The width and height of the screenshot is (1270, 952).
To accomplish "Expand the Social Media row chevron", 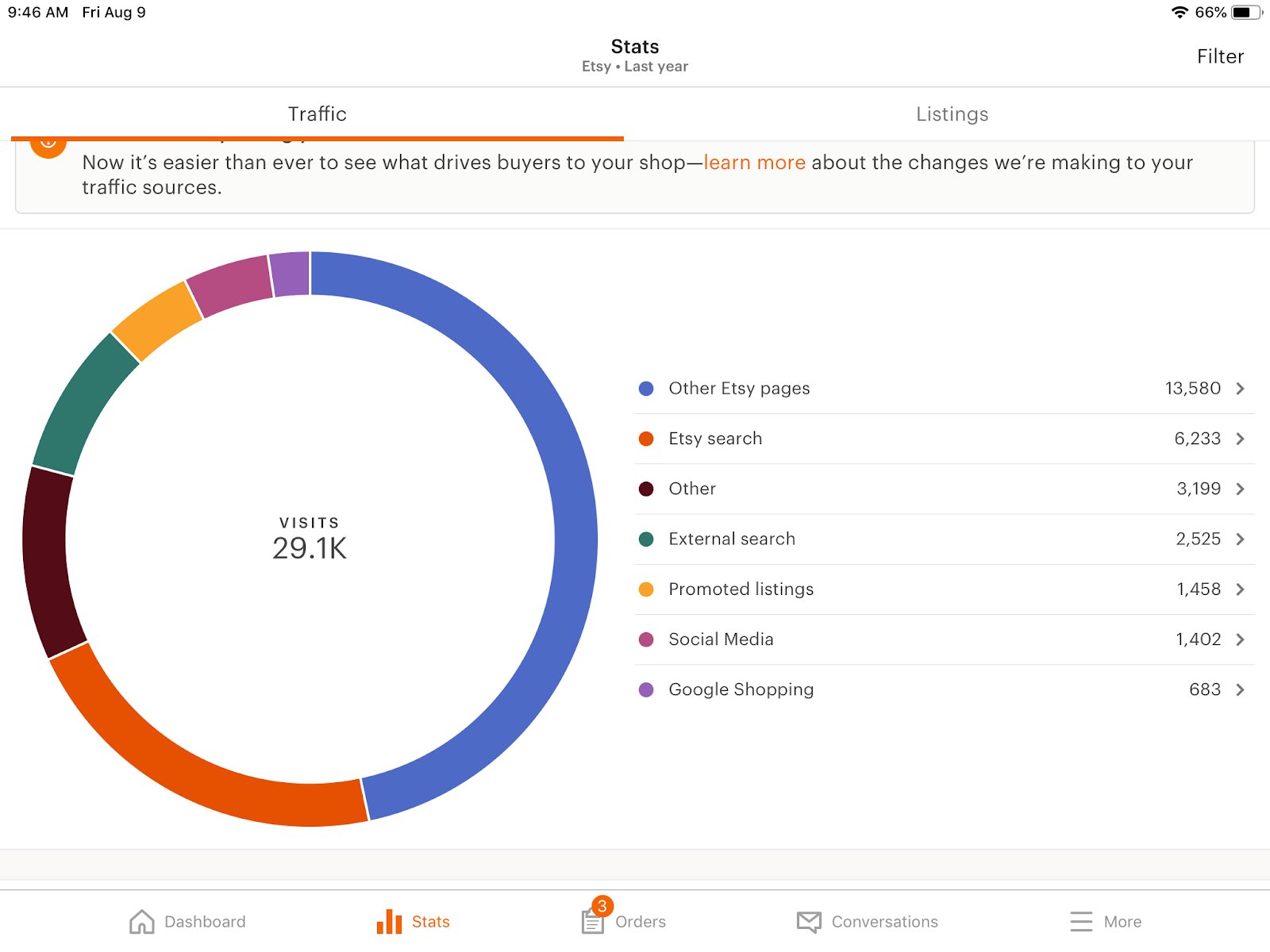I will (x=1241, y=639).
